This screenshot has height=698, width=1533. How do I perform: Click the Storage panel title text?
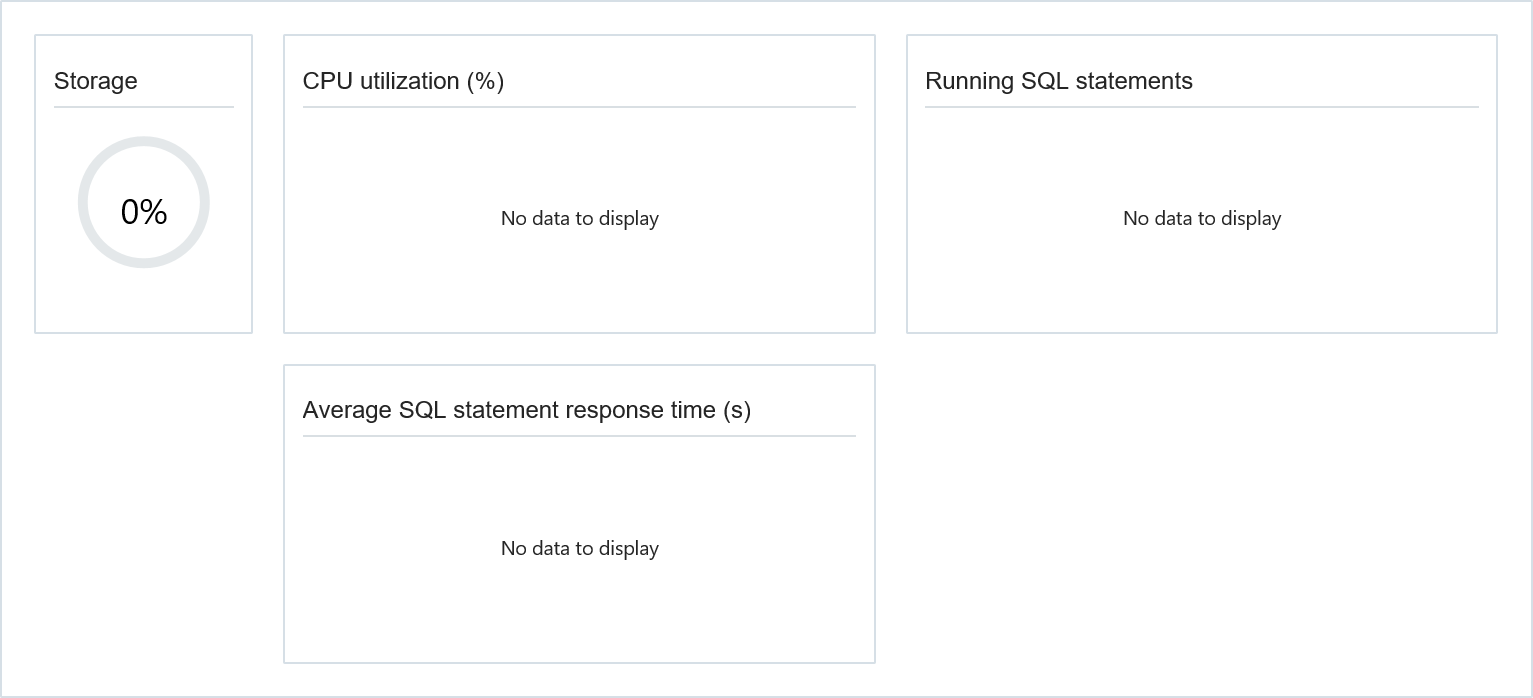[x=95, y=81]
